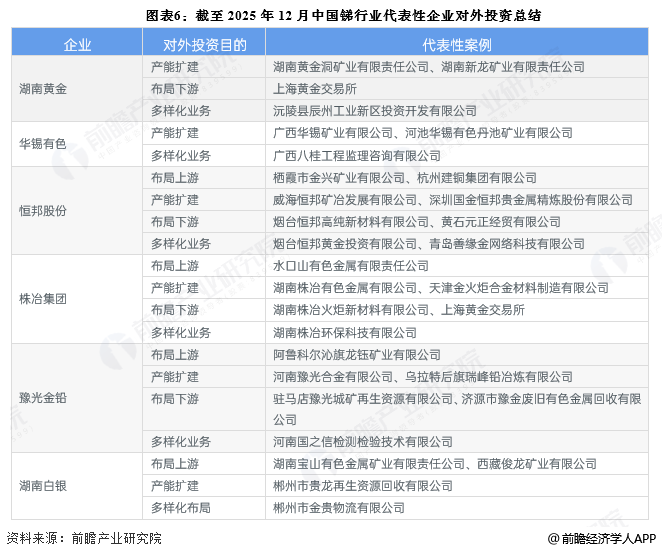Click 多样化业务 beside 河南国之信检测
This screenshot has width=662, height=550.
pos(204,442)
